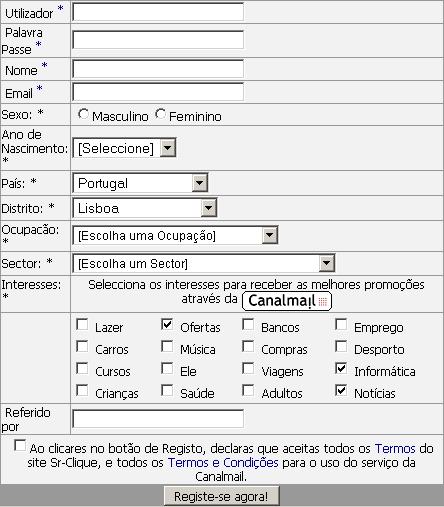Focus the Referido por text field
This screenshot has height=507, width=444.
[158, 419]
